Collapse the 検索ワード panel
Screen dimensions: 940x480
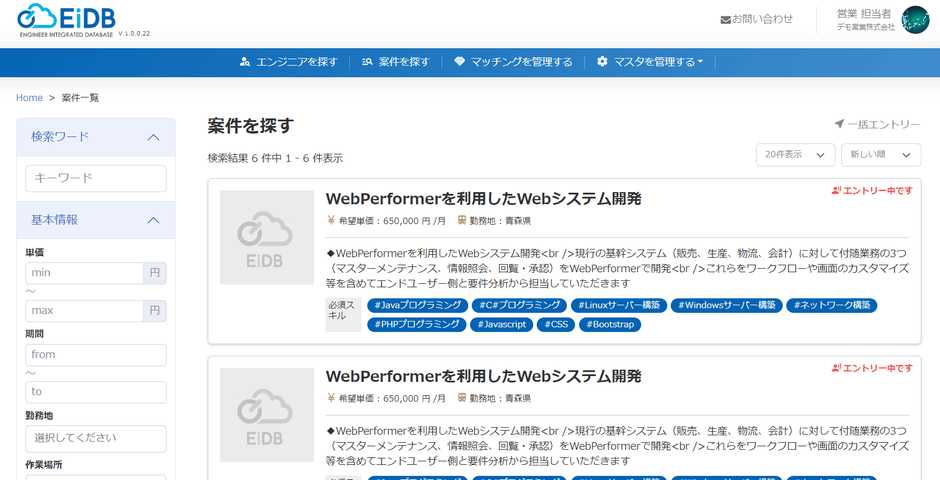pos(153,137)
